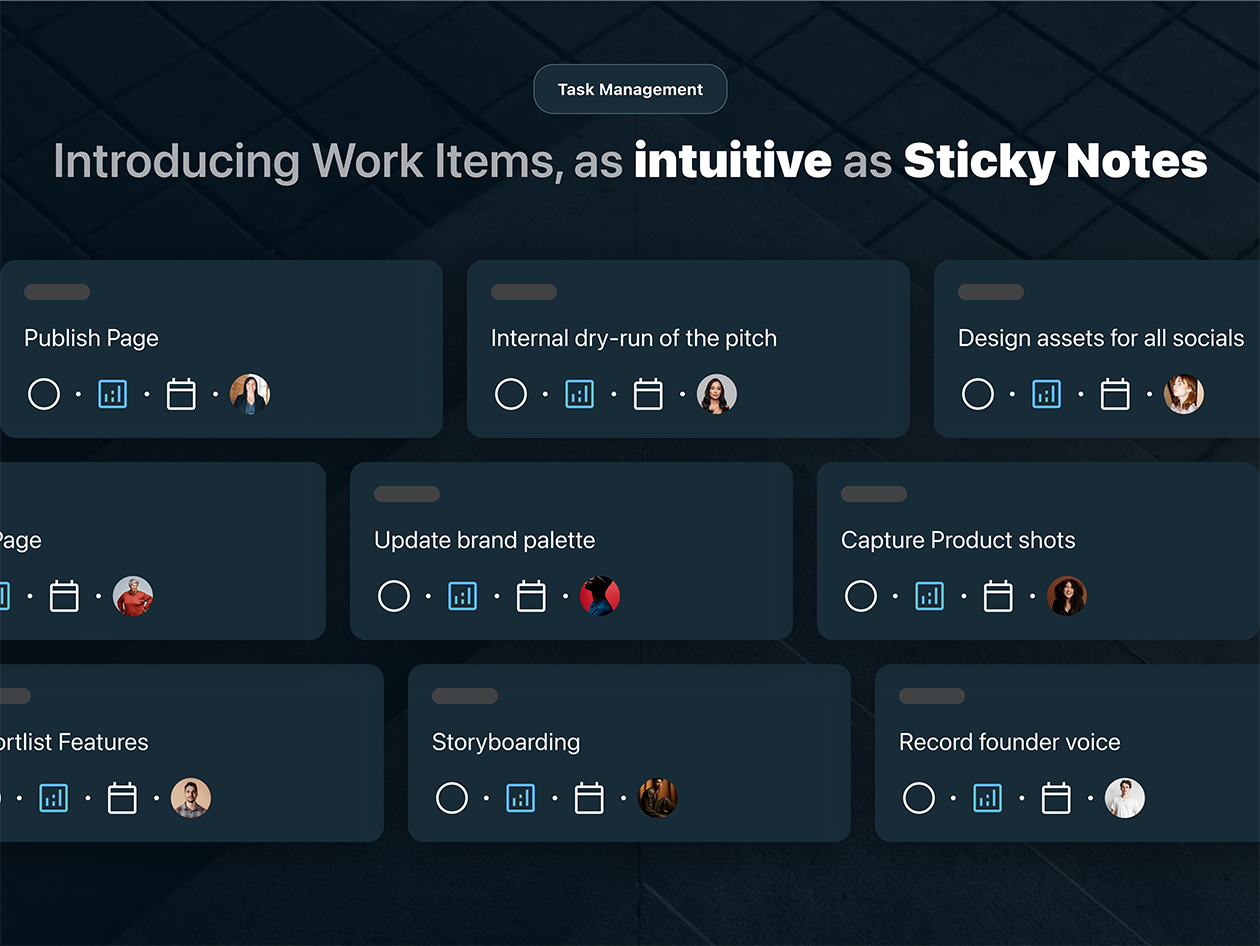
Task: Select the progress chart icon on Publish Page
Action: (112, 394)
